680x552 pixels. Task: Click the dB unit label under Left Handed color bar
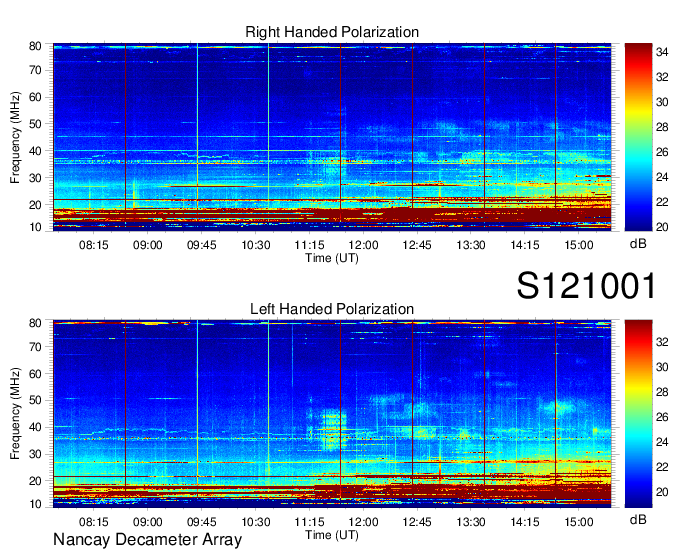pyautogui.click(x=638, y=519)
